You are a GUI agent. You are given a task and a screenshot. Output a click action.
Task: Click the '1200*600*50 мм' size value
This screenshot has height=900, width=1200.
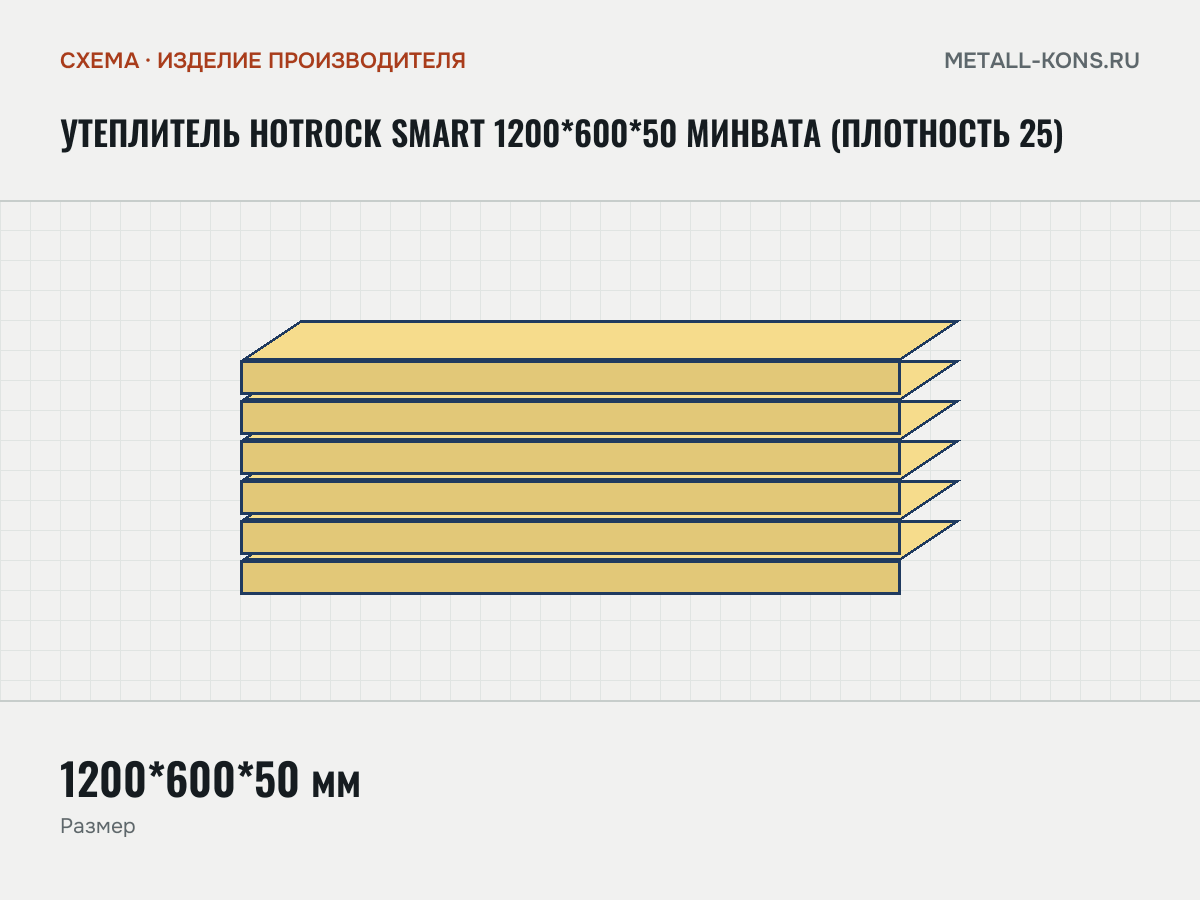pos(210,780)
